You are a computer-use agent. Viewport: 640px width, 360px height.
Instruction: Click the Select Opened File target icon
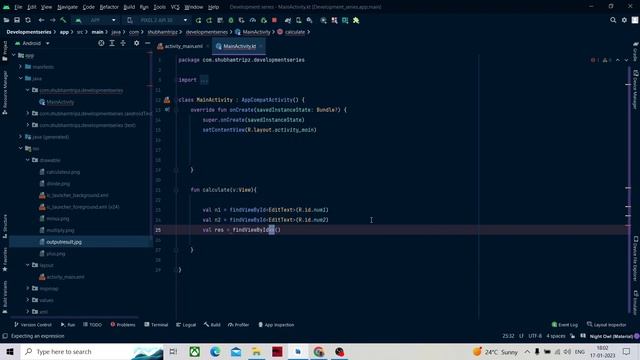coord(101,43)
